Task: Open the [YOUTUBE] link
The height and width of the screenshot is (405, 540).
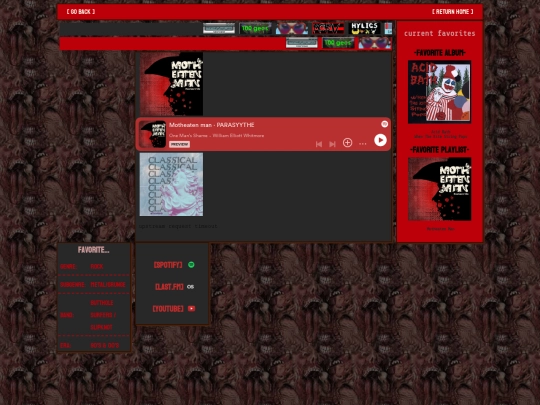Action: click(168, 309)
